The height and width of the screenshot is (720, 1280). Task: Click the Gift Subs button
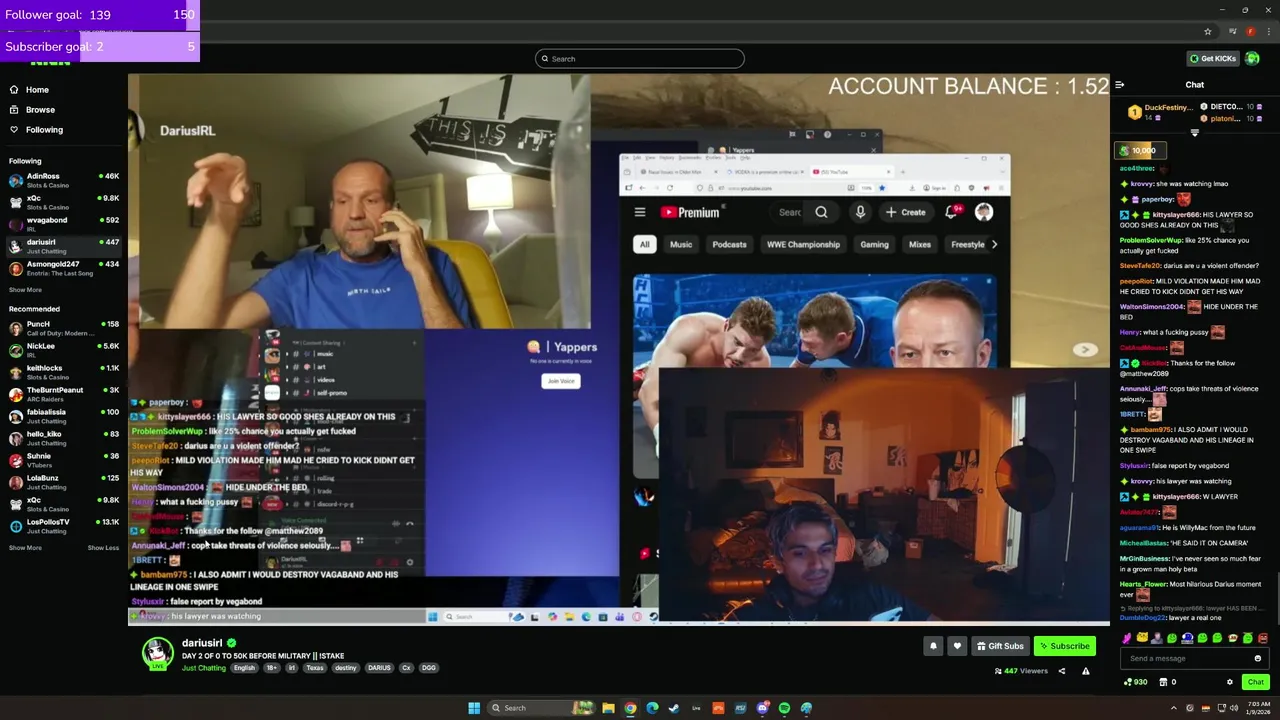(1000, 646)
